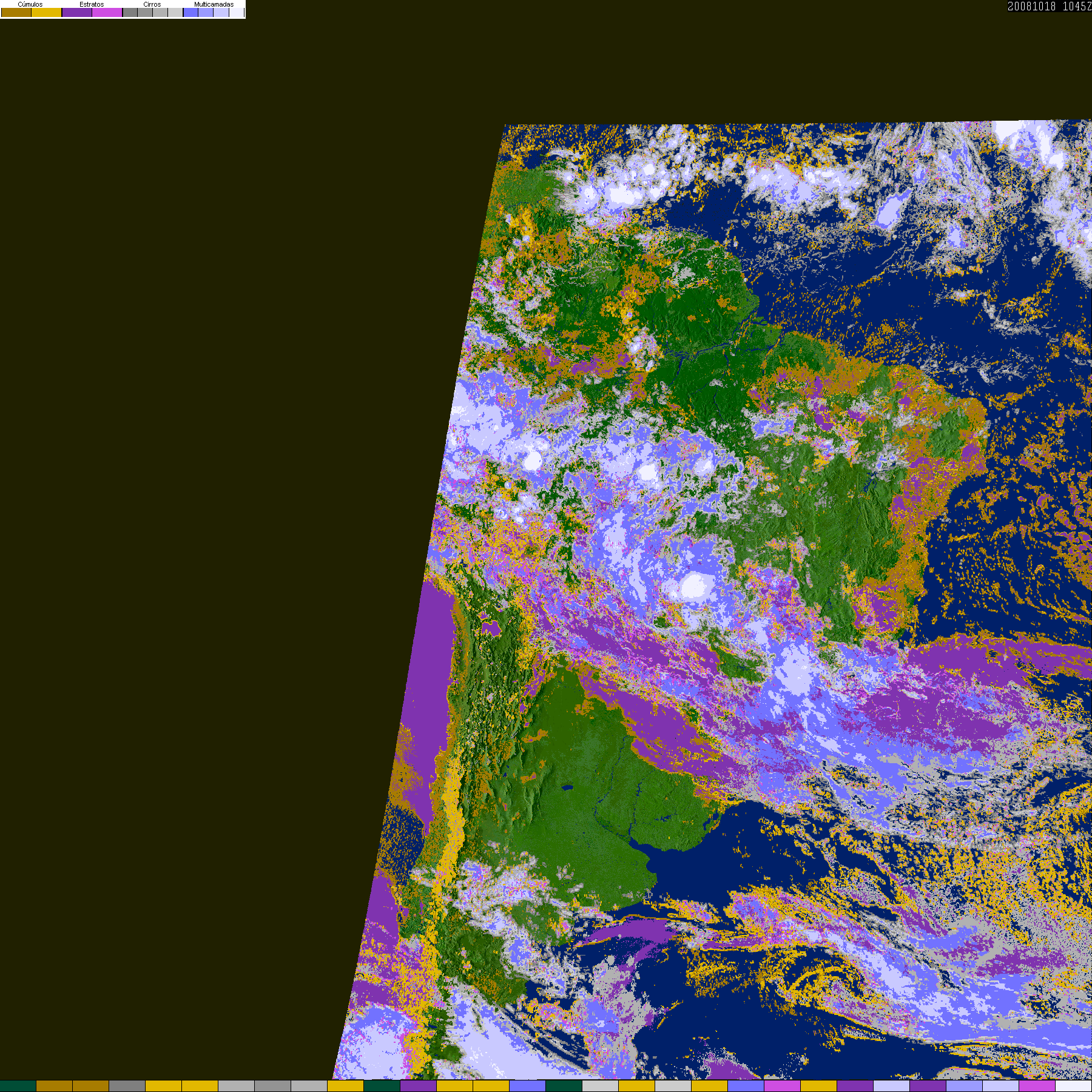
Task: Click the Cúmulos legend label
Action: point(30,4)
